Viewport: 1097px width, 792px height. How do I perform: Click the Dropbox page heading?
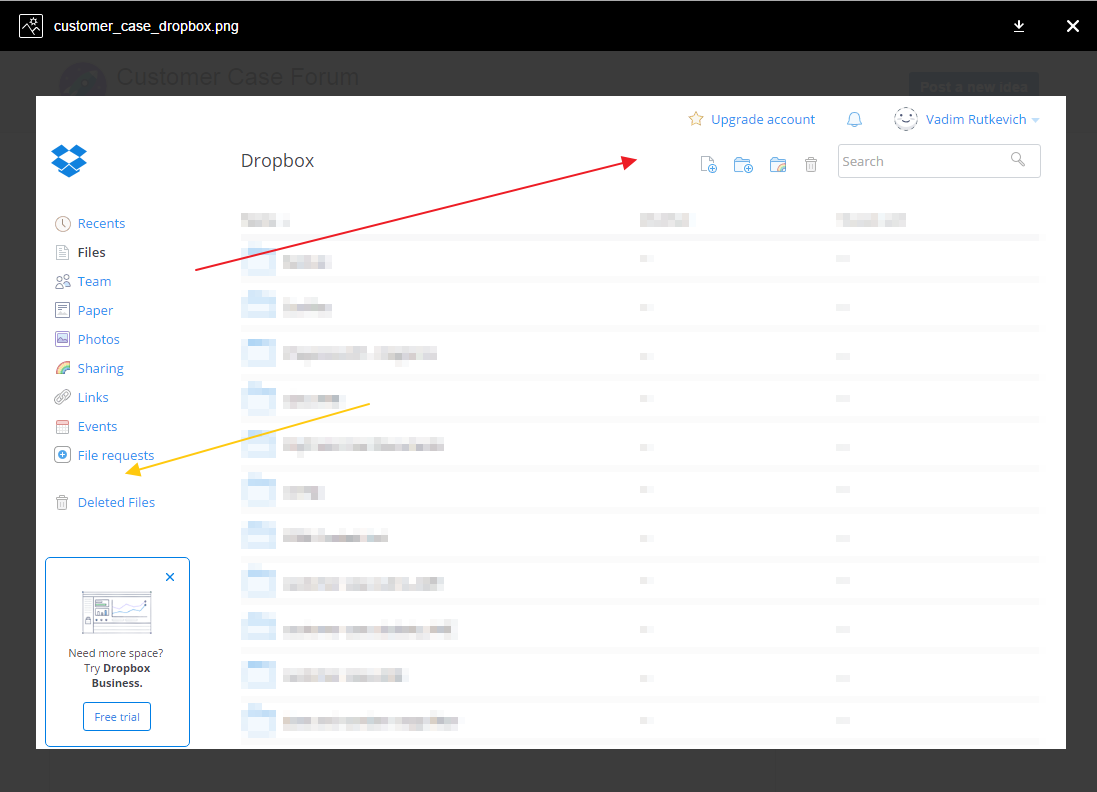click(x=277, y=161)
